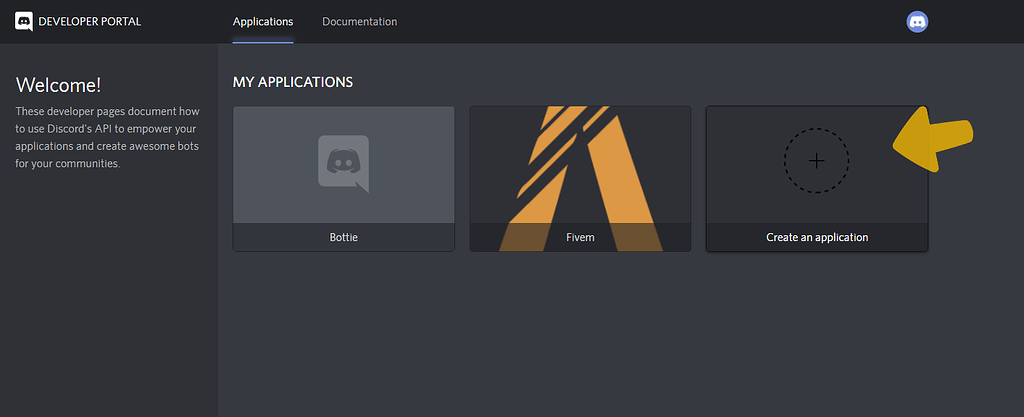Viewport: 1024px width, 417px height.
Task: Click the Welcome! heading in the sidebar
Action: 58,85
